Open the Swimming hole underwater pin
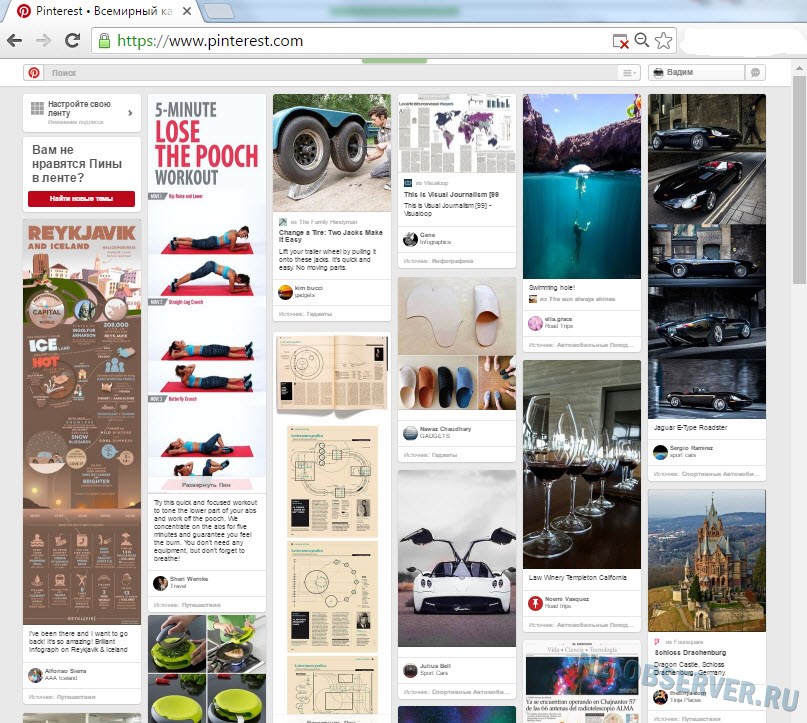807x723 pixels. tap(582, 186)
